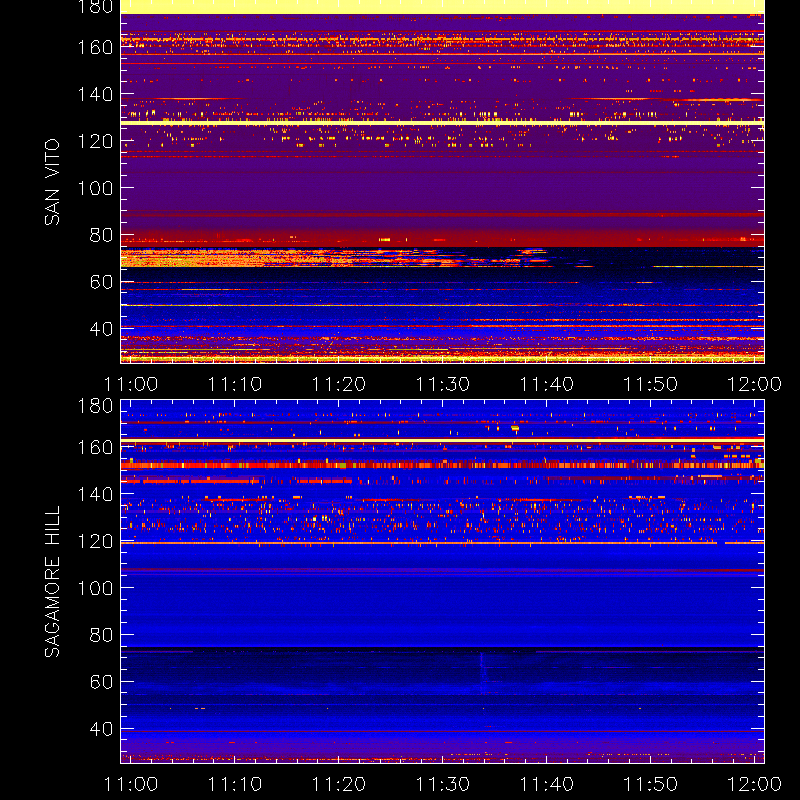Click the red-orange interference band near 152 in SAGAMORE HILL
This screenshot has height=800, width=800.
pos(442,465)
